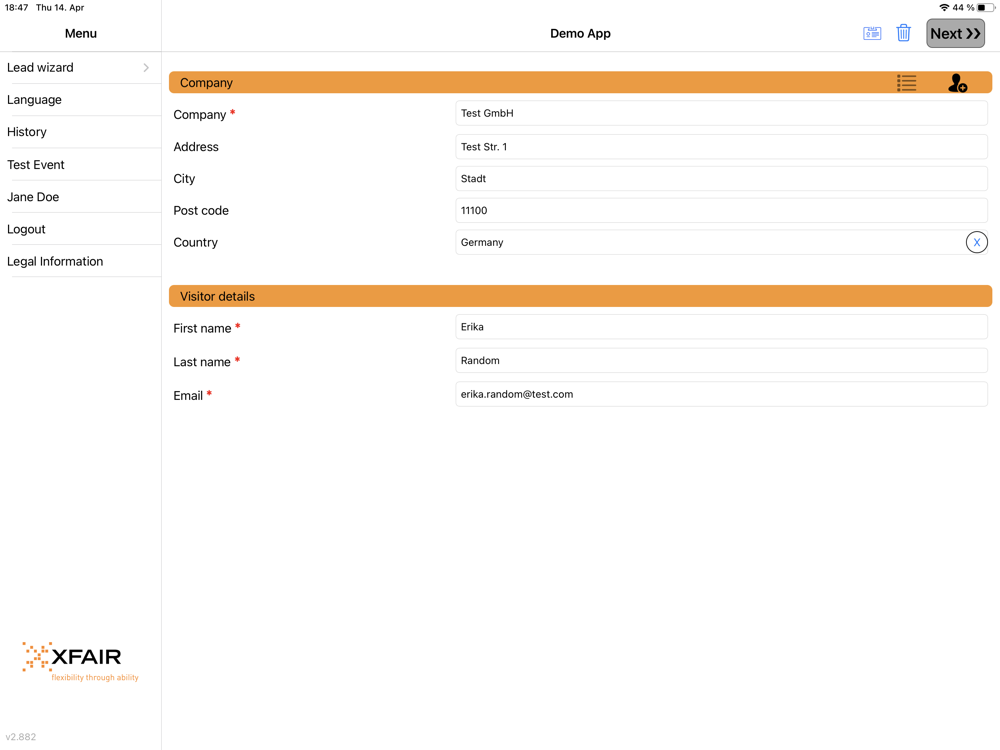The height and width of the screenshot is (750, 1000).
Task: Click the 18:47 clock in status bar
Action: (x=17, y=8)
